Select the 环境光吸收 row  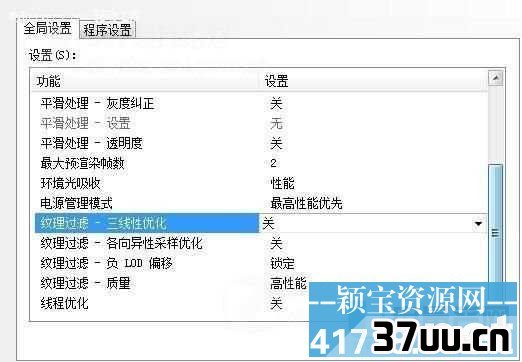click(260, 183)
